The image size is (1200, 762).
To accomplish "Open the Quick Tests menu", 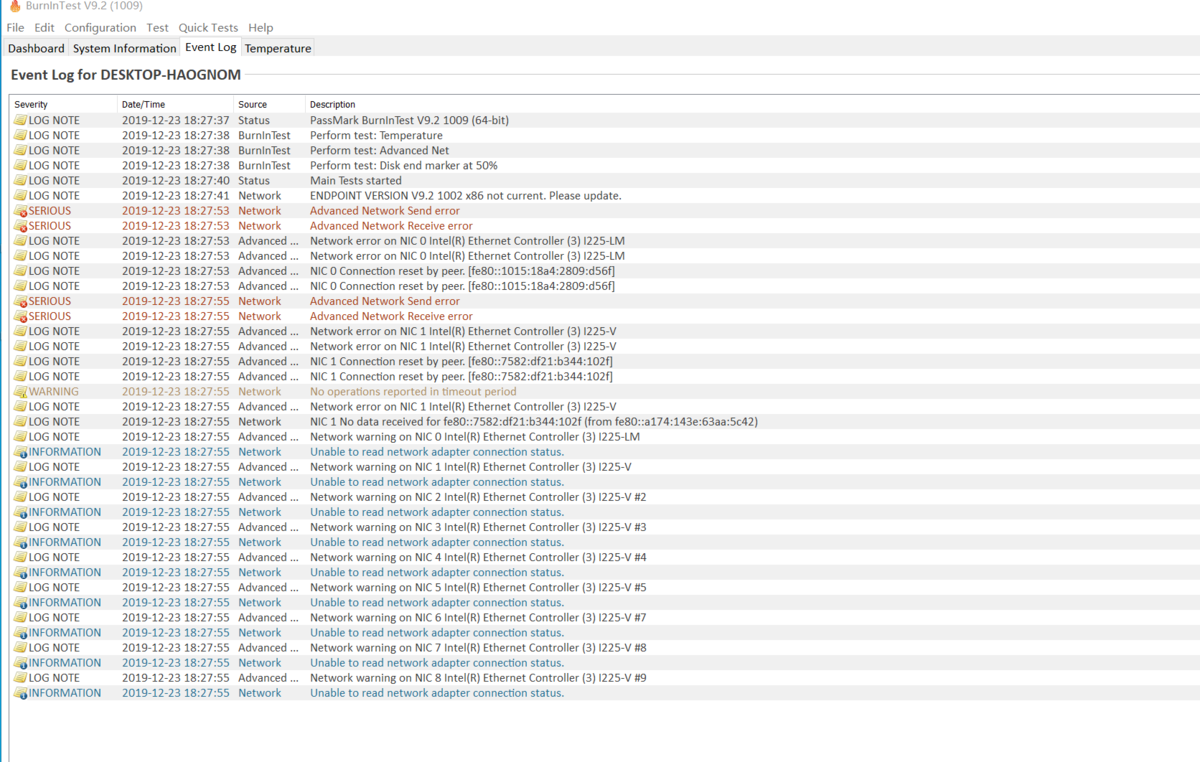I will 208,28.
